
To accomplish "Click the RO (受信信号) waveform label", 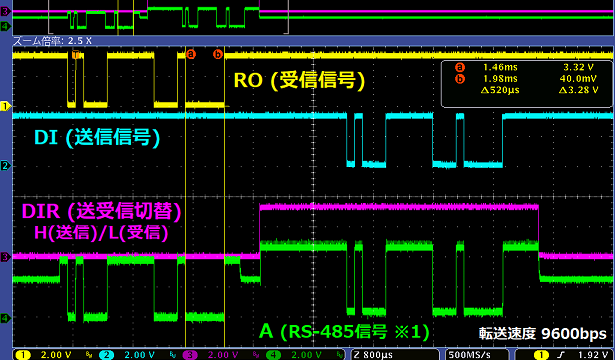I will pos(299,80).
